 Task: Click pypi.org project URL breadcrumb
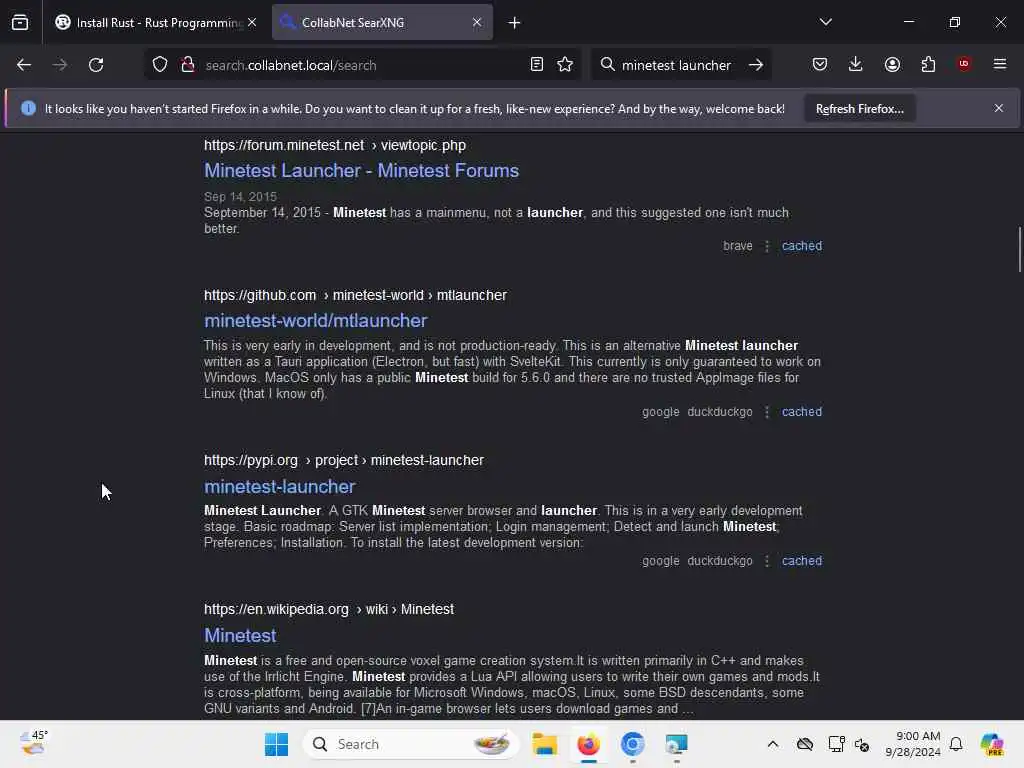(344, 460)
